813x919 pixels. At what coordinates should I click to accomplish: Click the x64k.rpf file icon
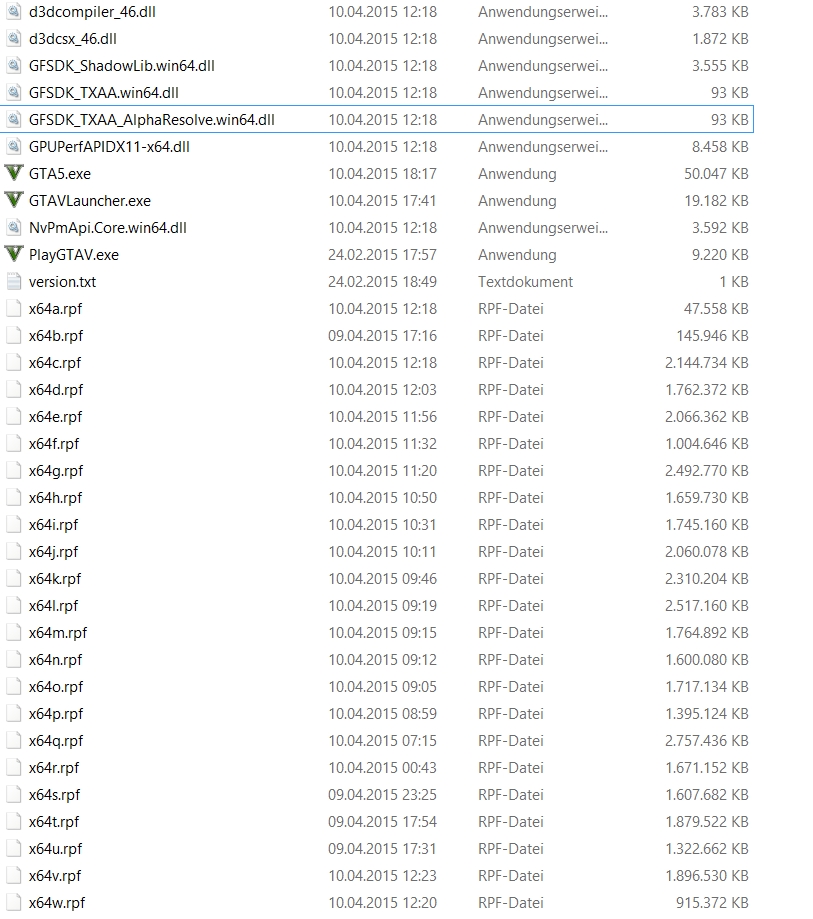pyautogui.click(x=13, y=578)
